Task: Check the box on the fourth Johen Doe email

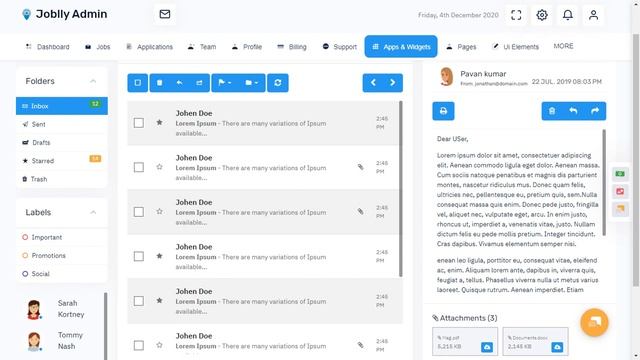Action: pos(139,256)
